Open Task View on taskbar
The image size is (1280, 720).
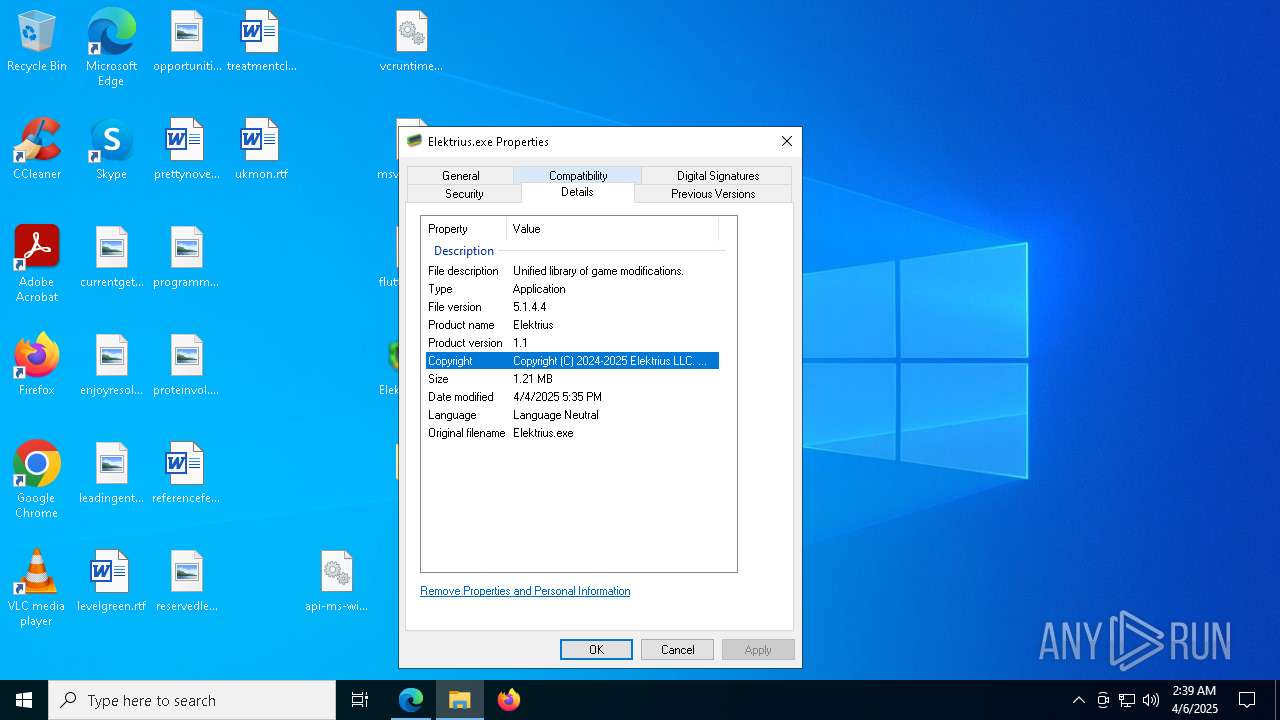point(360,700)
